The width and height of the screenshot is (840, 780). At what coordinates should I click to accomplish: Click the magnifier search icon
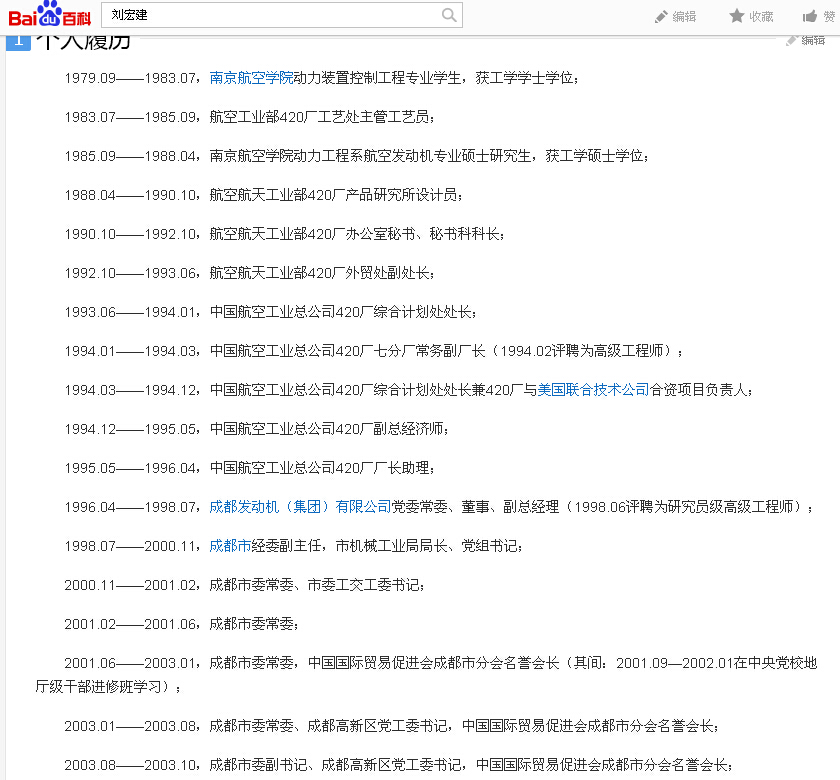[450, 15]
